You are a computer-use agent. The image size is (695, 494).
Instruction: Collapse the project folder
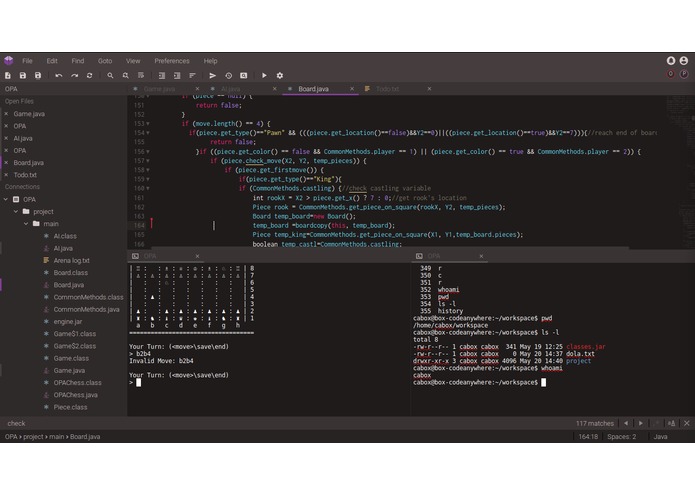pyautogui.click(x=16, y=211)
